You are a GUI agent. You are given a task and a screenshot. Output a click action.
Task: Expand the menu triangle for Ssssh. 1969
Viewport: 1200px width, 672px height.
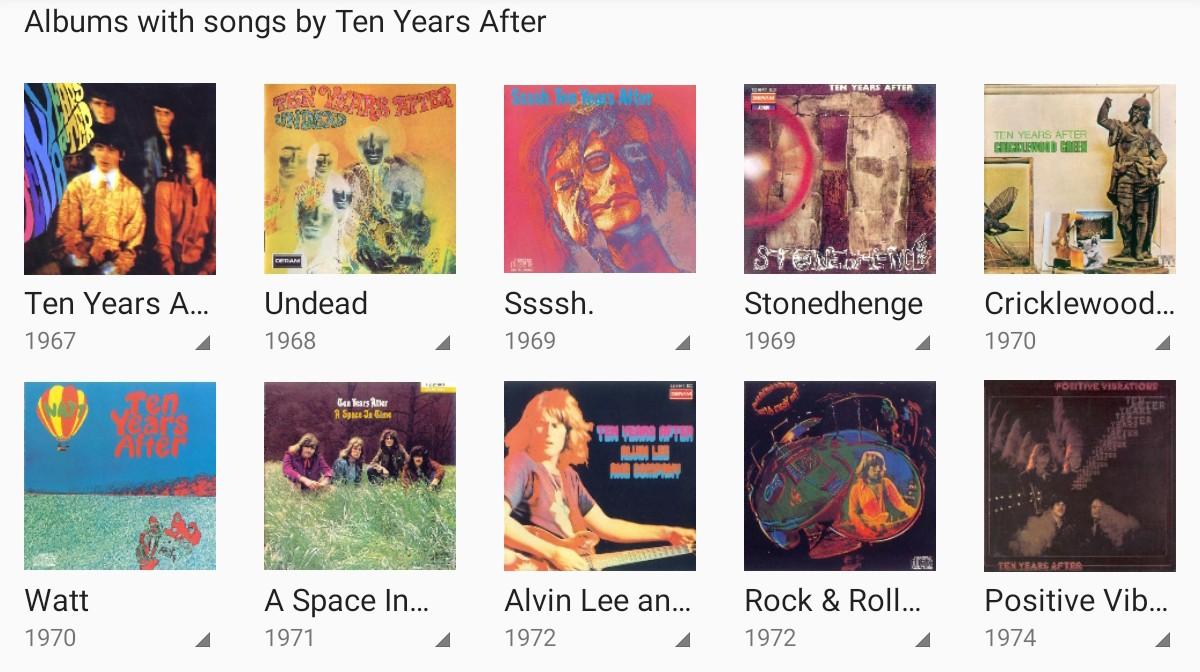tap(683, 343)
